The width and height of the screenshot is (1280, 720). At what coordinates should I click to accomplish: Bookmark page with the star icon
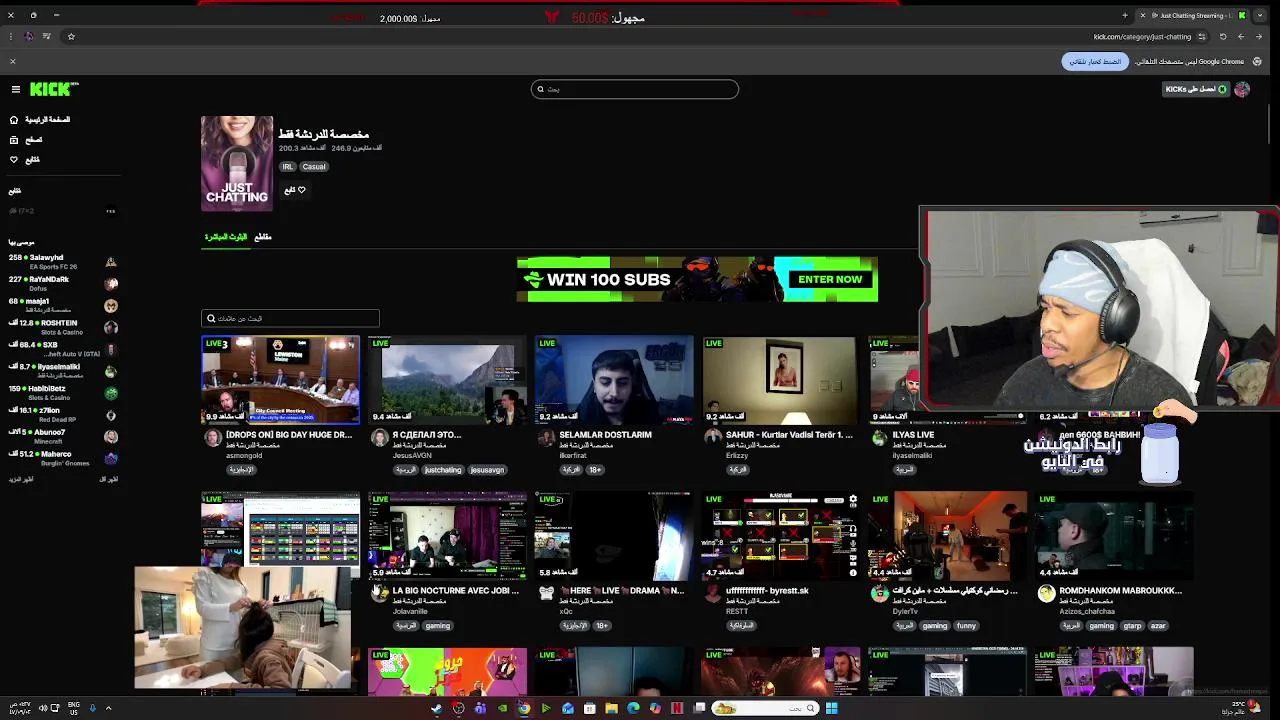71,37
